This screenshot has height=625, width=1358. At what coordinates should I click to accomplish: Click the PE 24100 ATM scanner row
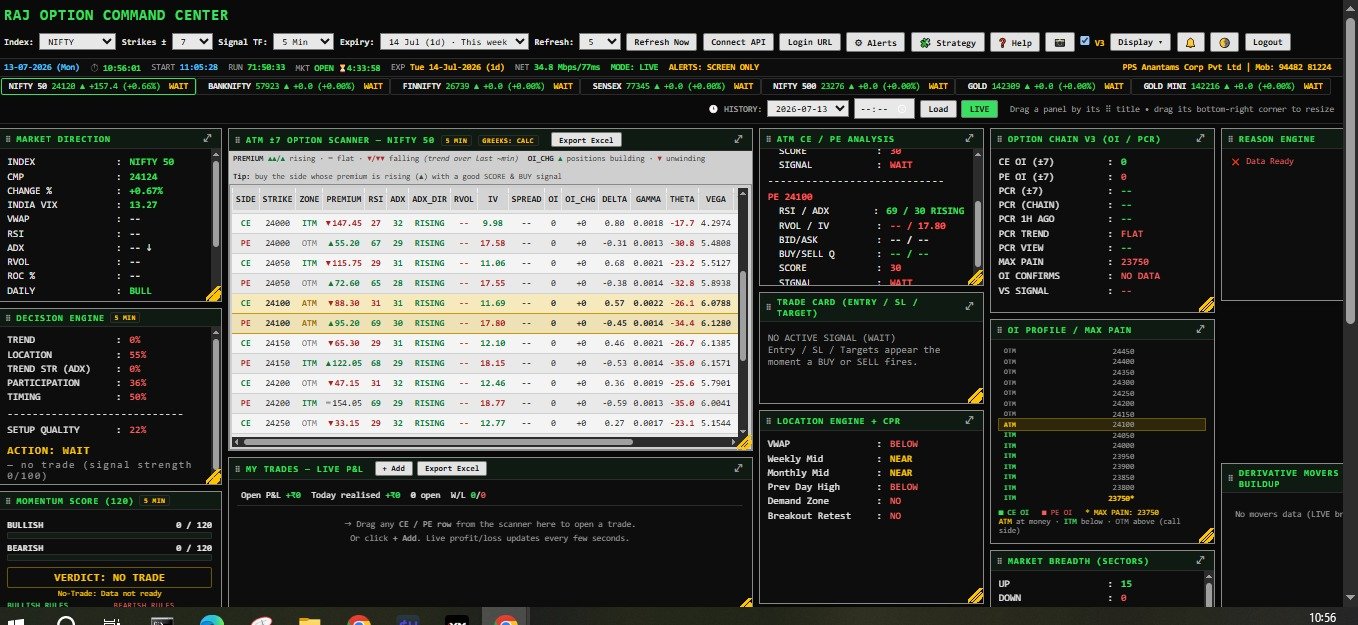[x=484, y=324]
